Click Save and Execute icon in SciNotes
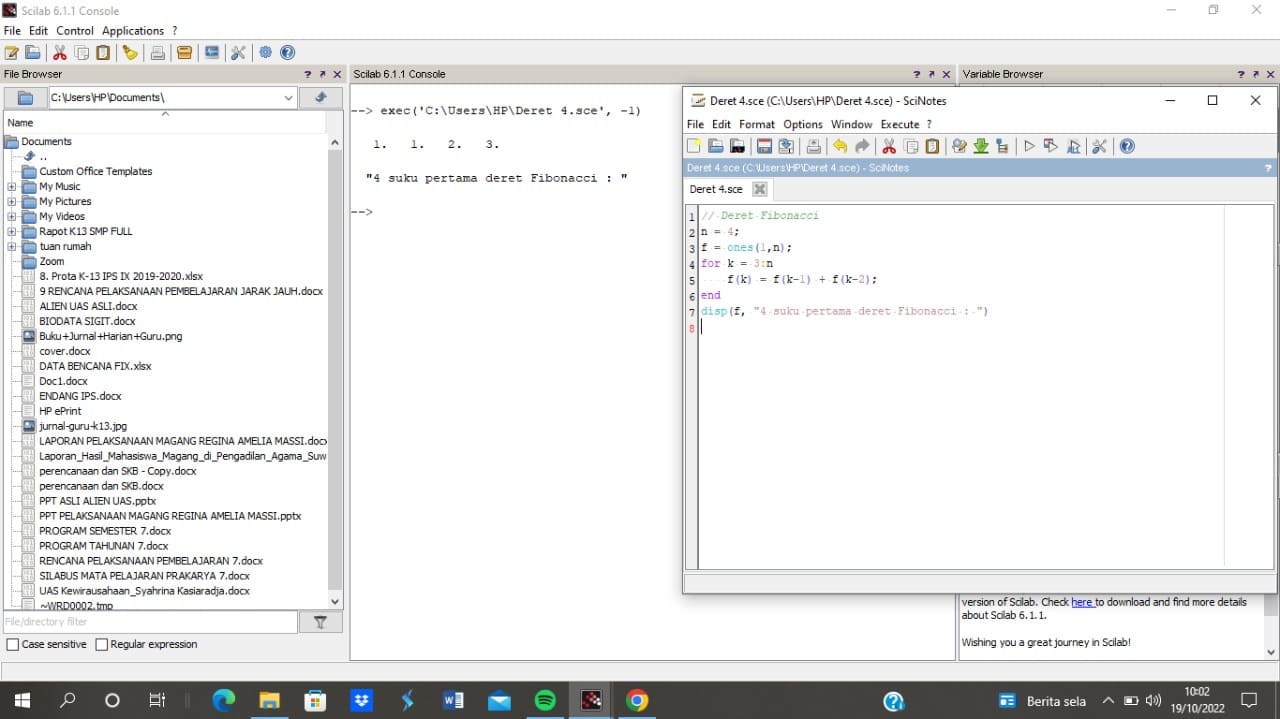The height and width of the screenshot is (719, 1280). click(x=1050, y=146)
